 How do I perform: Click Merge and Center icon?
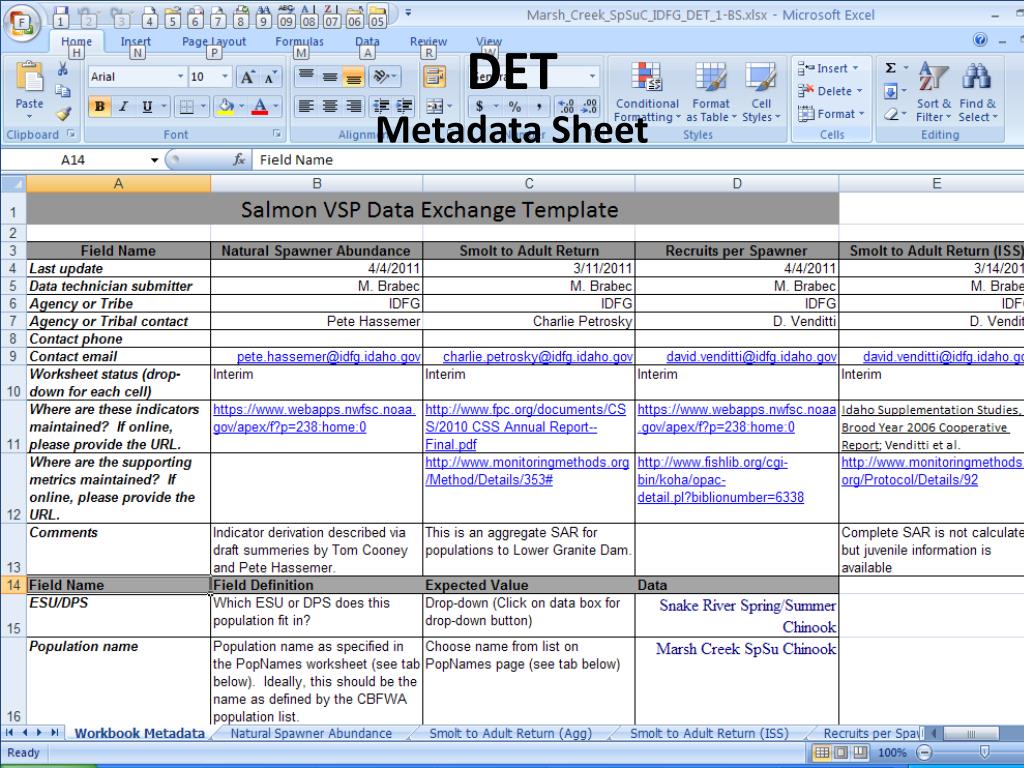click(x=434, y=106)
